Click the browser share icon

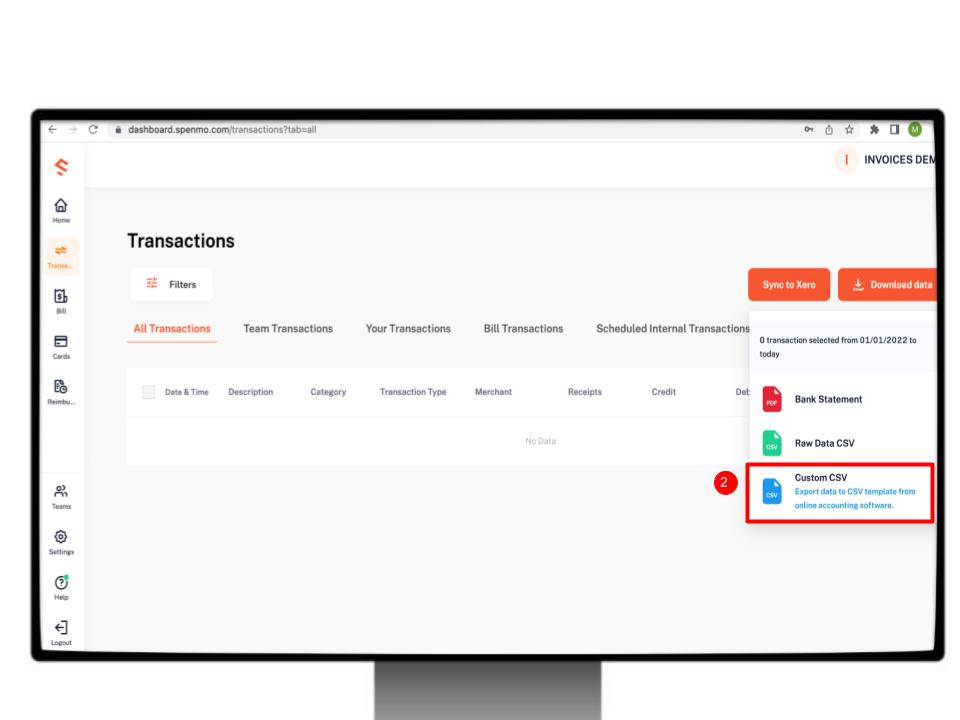pos(829,129)
